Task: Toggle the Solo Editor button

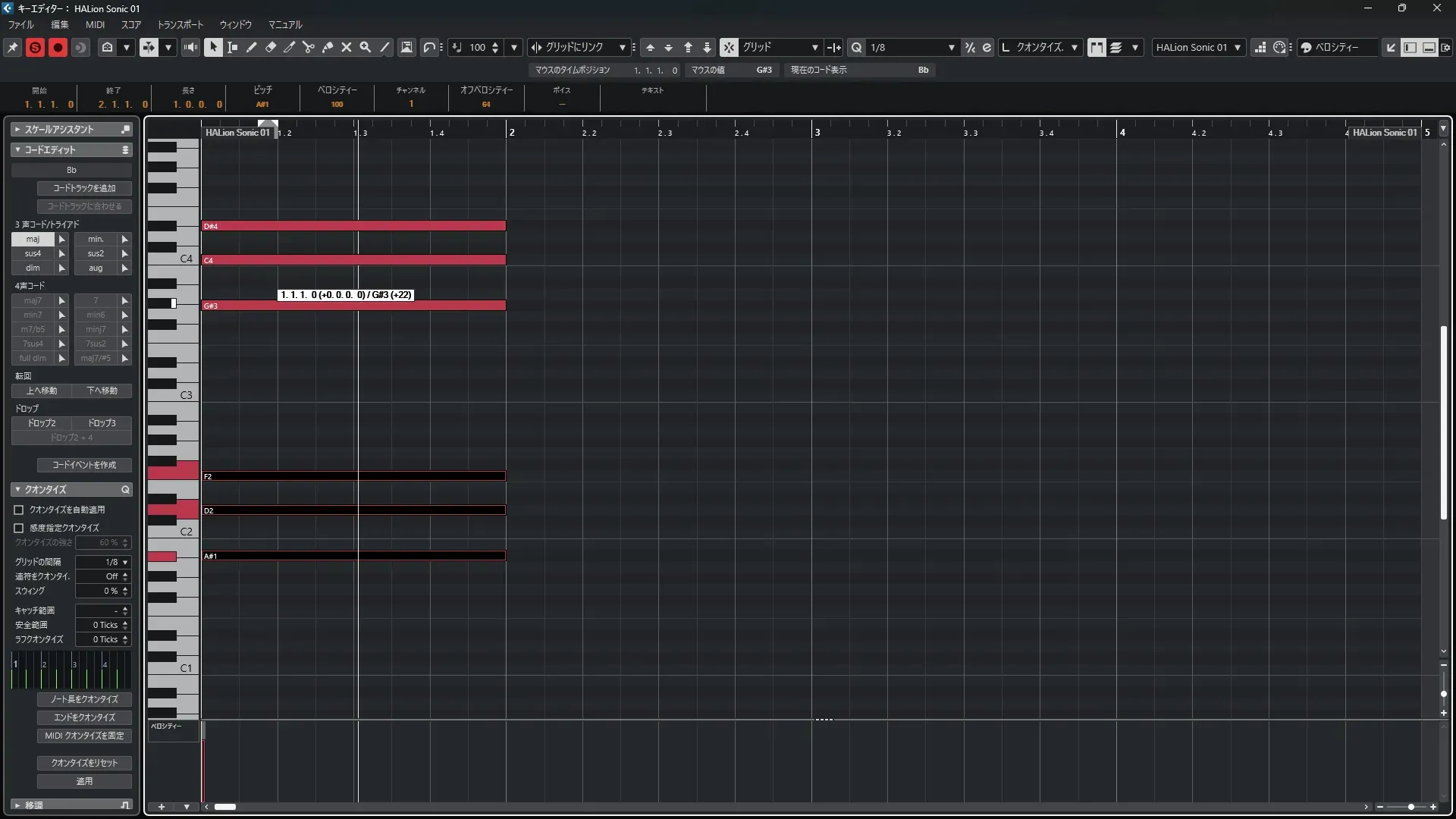Action: pyautogui.click(x=35, y=47)
